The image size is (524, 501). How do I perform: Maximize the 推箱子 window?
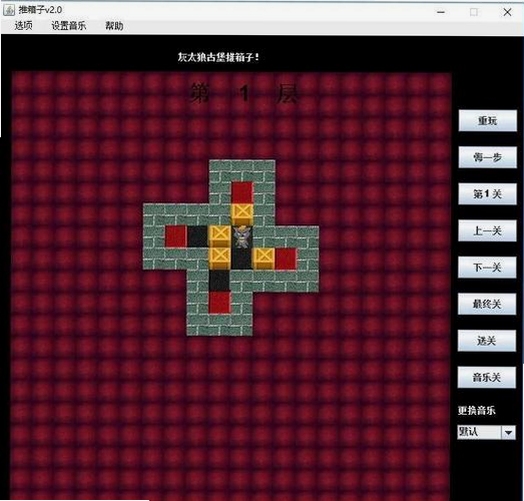click(474, 12)
